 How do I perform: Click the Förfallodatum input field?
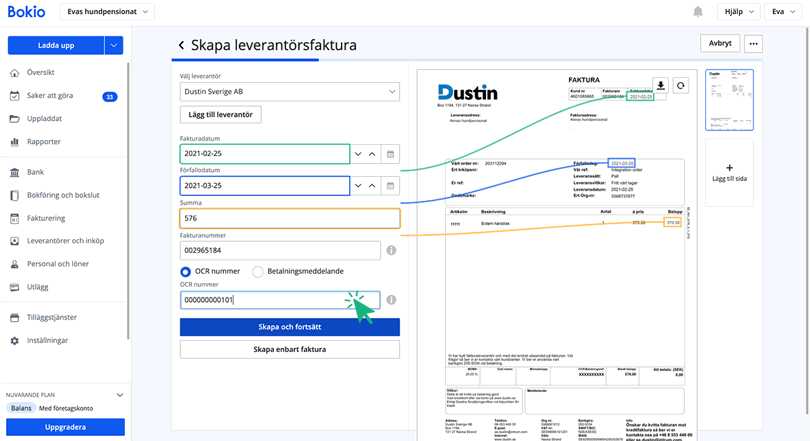pyautogui.click(x=265, y=185)
